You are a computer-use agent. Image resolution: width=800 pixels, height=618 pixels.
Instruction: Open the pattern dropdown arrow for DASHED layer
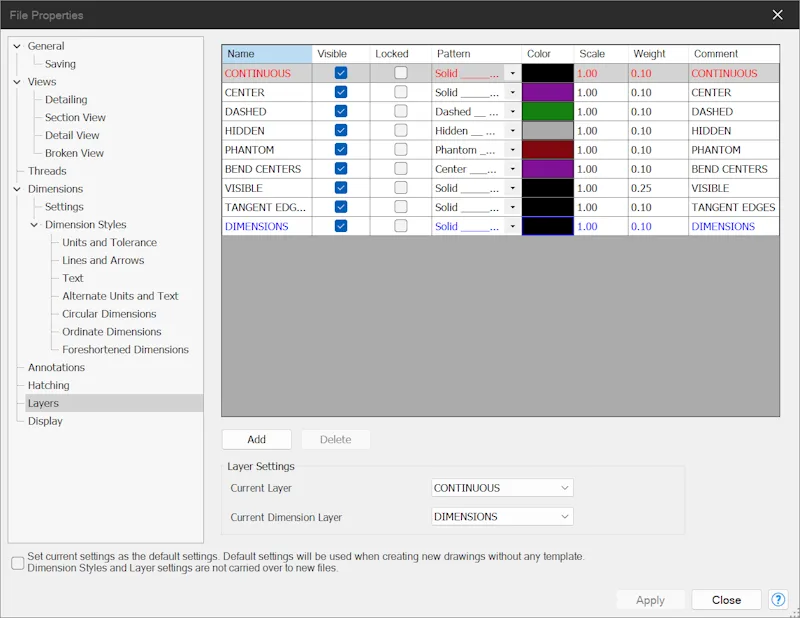coord(512,111)
